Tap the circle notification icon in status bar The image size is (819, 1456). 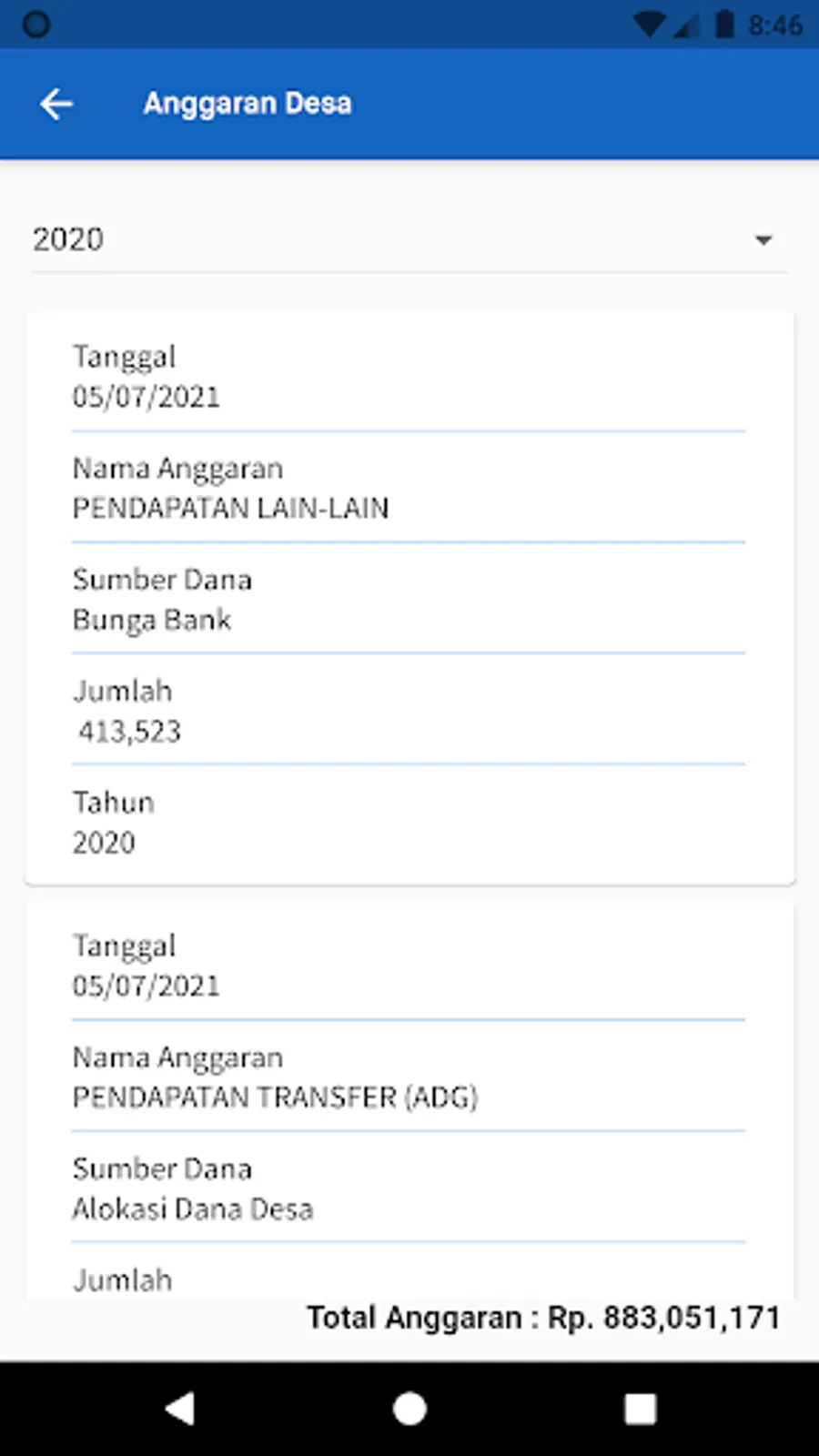pos(36,25)
